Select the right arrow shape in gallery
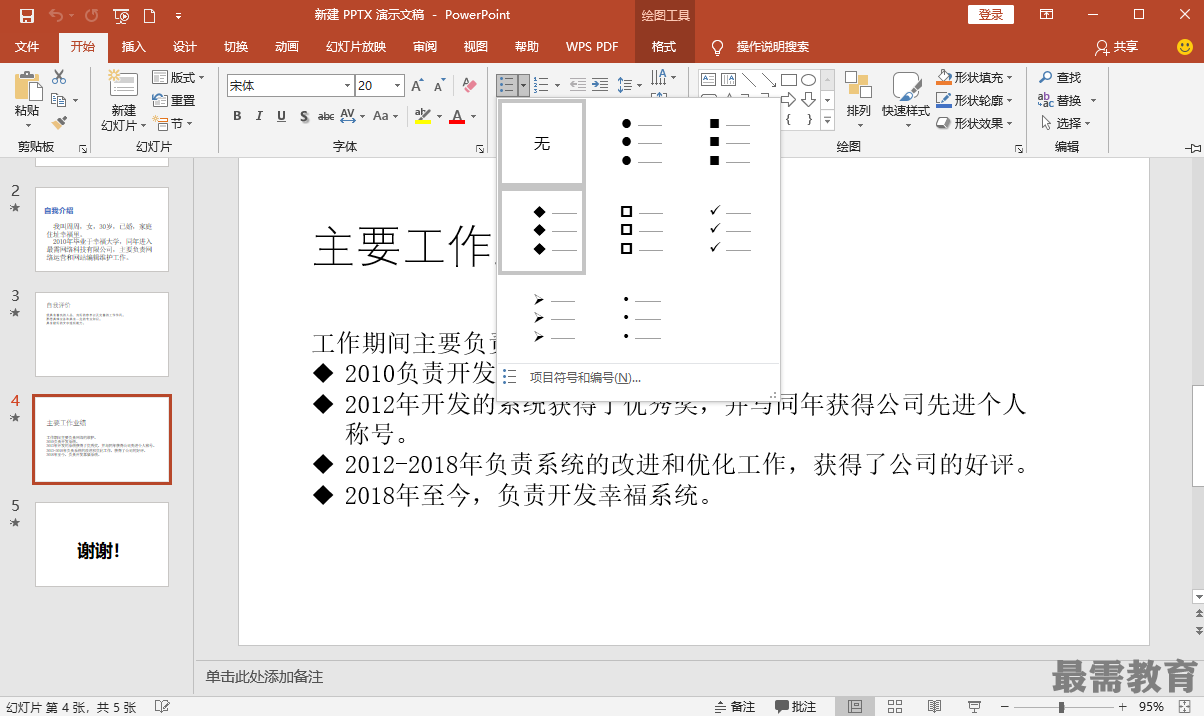 click(788, 99)
